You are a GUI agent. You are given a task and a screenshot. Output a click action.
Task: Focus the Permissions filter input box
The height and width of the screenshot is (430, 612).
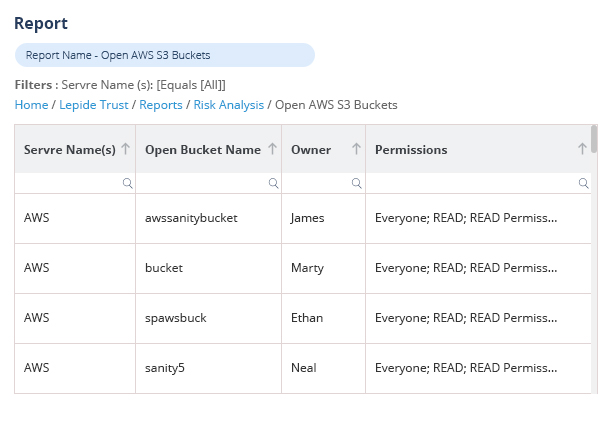(472, 184)
